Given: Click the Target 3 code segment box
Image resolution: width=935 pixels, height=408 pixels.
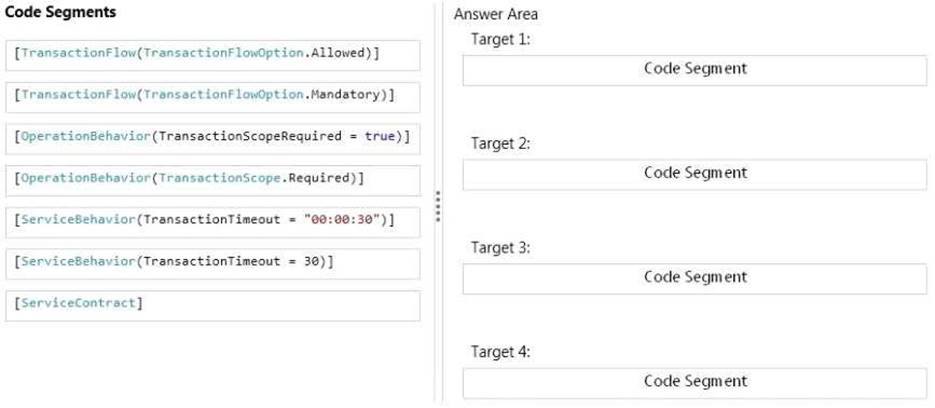Looking at the screenshot, I should pos(695,279).
